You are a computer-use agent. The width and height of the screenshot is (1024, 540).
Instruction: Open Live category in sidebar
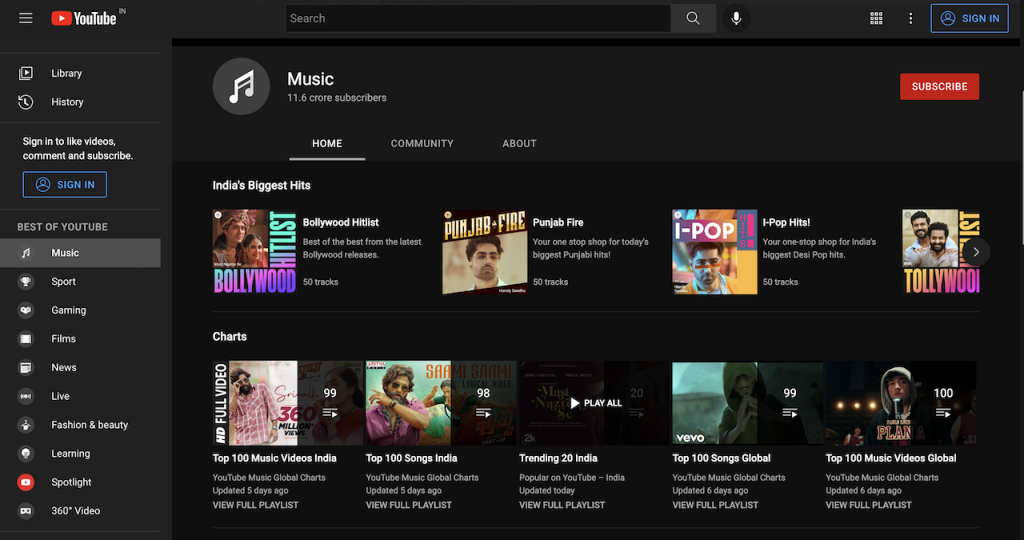tap(80, 396)
